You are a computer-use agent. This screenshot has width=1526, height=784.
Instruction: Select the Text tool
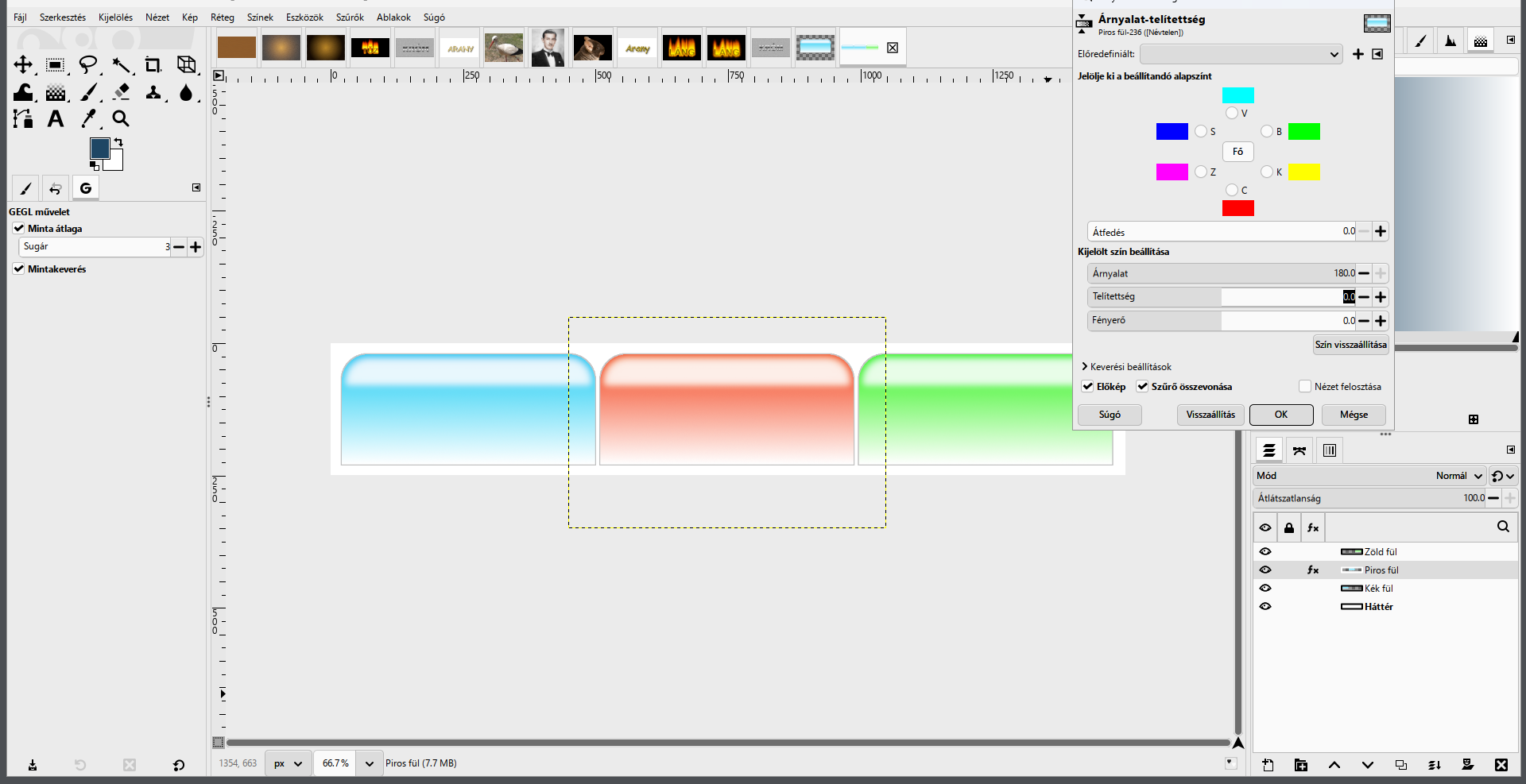(x=56, y=119)
